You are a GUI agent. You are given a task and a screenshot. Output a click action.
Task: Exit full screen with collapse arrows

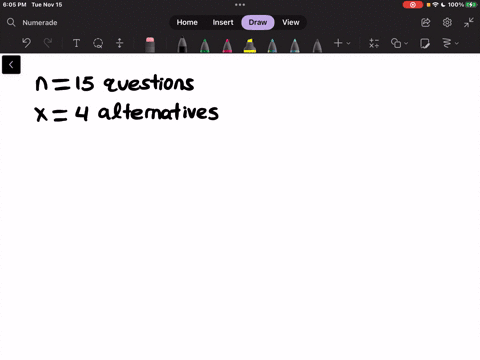point(469,23)
